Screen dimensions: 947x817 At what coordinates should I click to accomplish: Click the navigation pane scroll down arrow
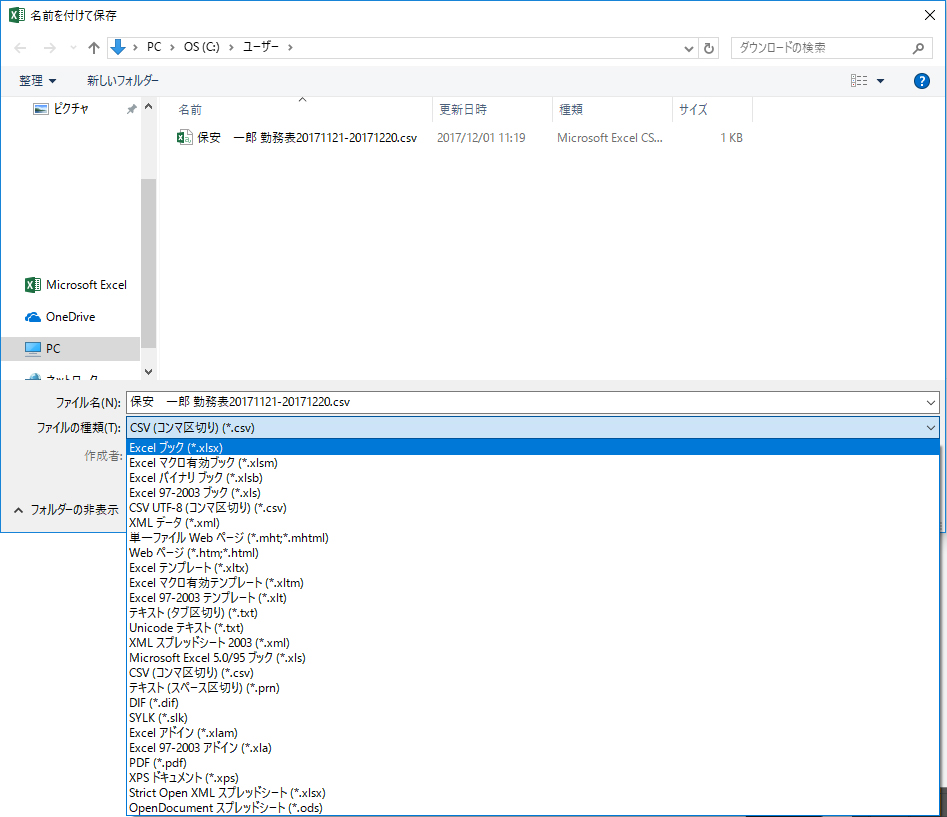click(149, 372)
